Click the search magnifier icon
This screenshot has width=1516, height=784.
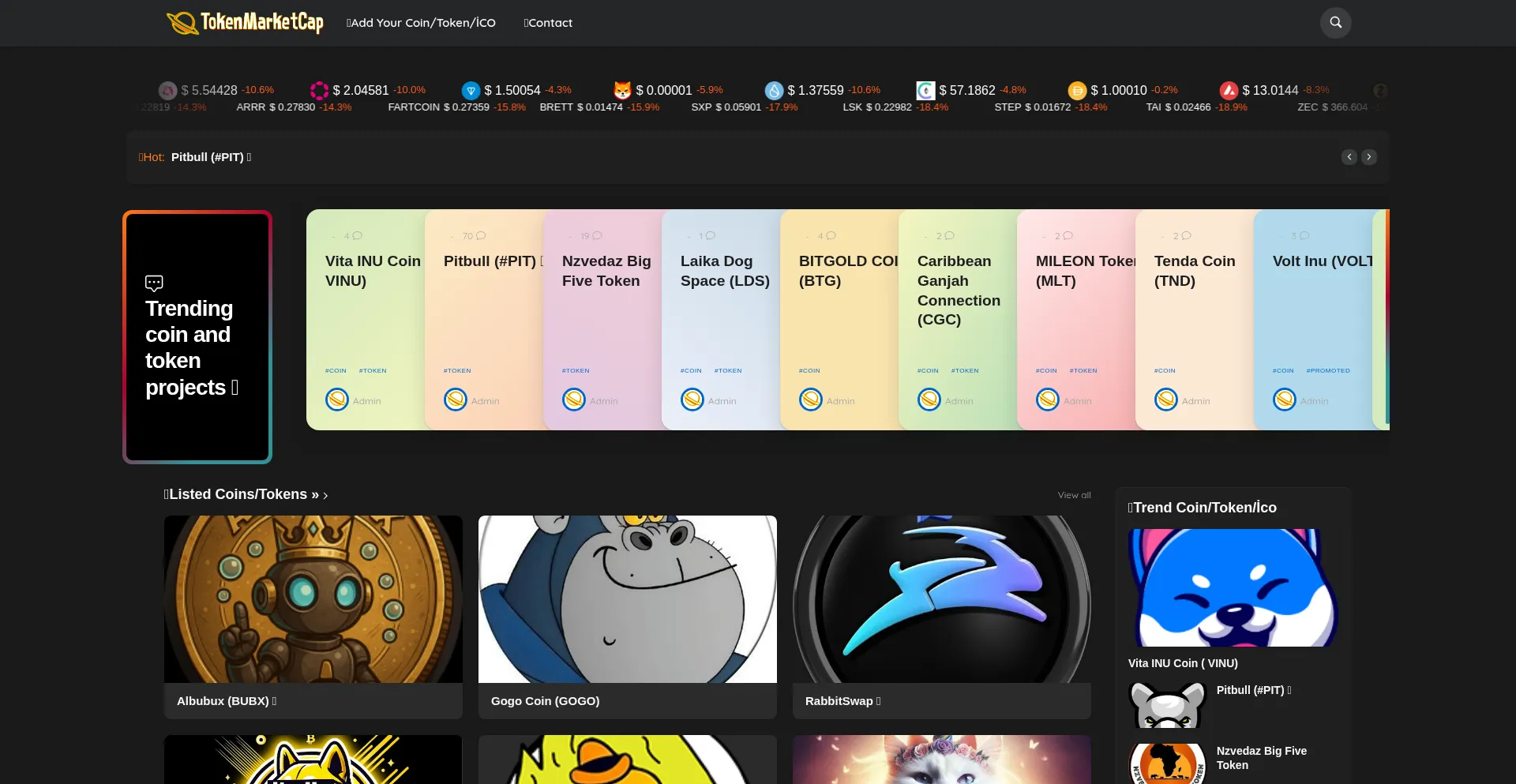(x=1335, y=23)
